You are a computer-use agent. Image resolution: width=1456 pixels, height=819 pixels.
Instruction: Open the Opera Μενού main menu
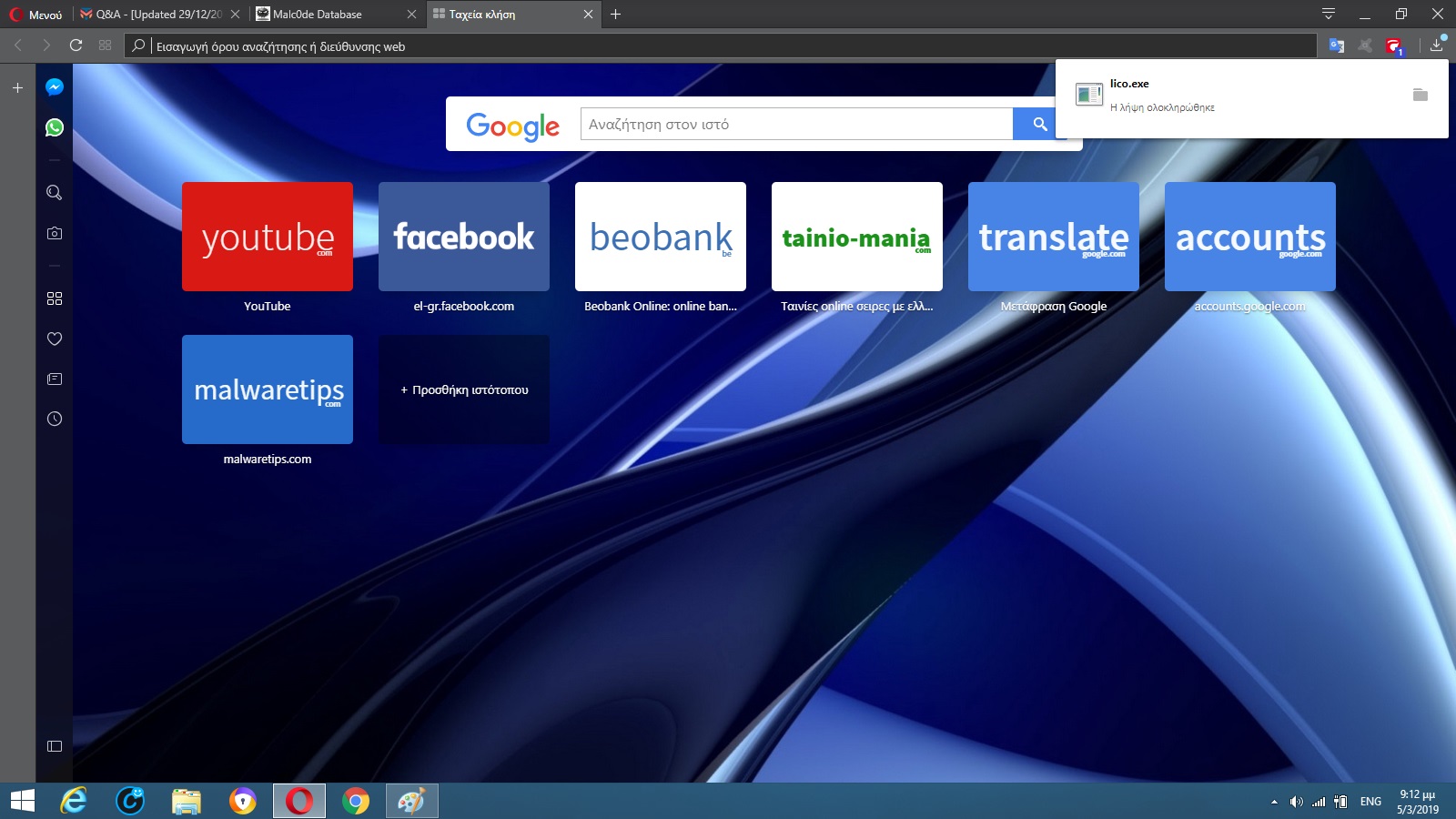(x=35, y=15)
